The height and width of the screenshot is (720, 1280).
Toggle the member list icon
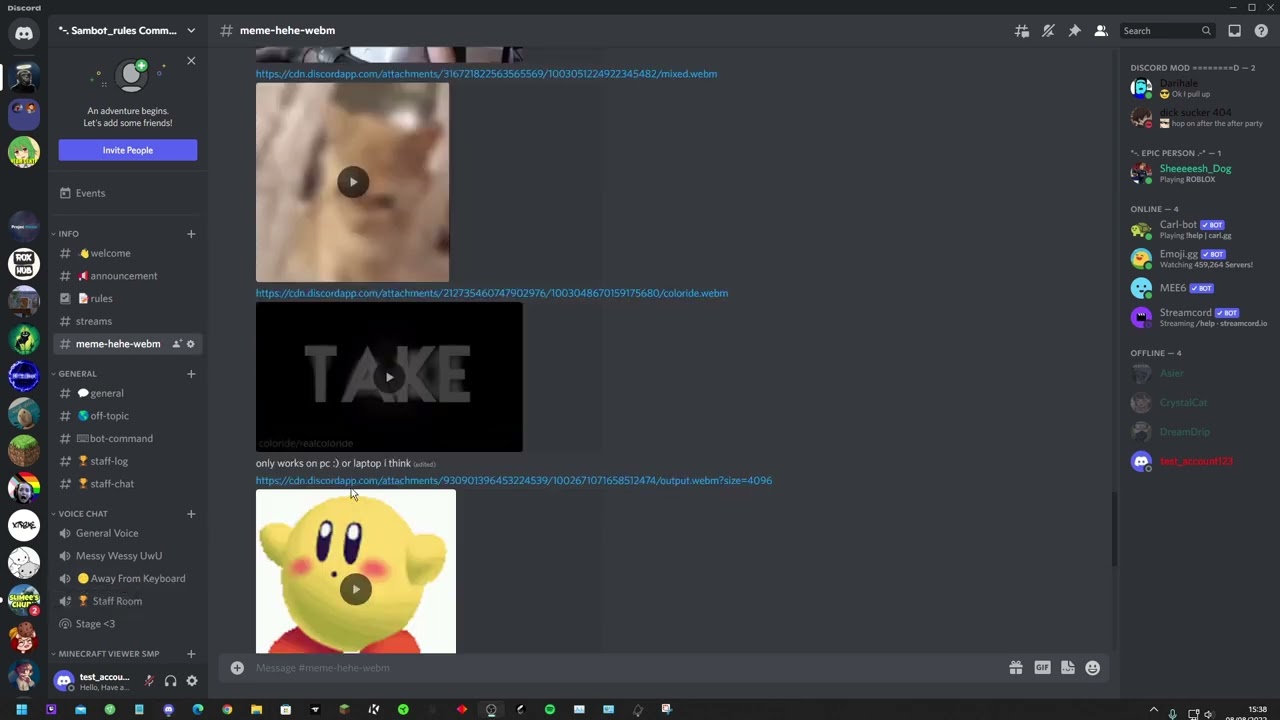click(x=1101, y=31)
